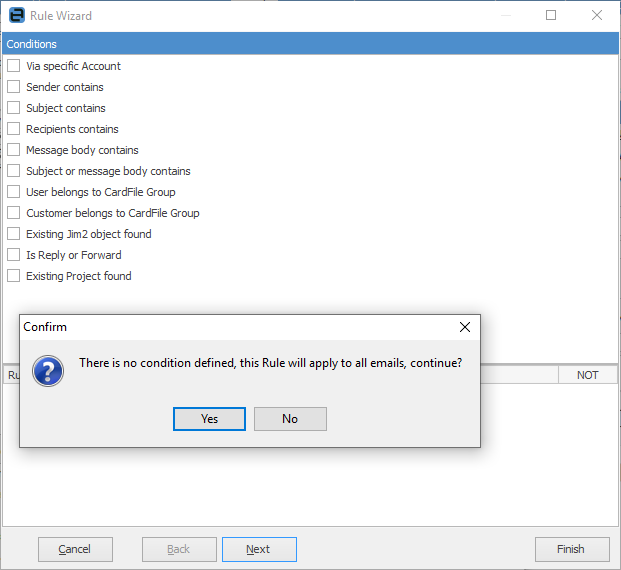Enable the Sender contains condition
The image size is (621, 570).
pos(13,87)
